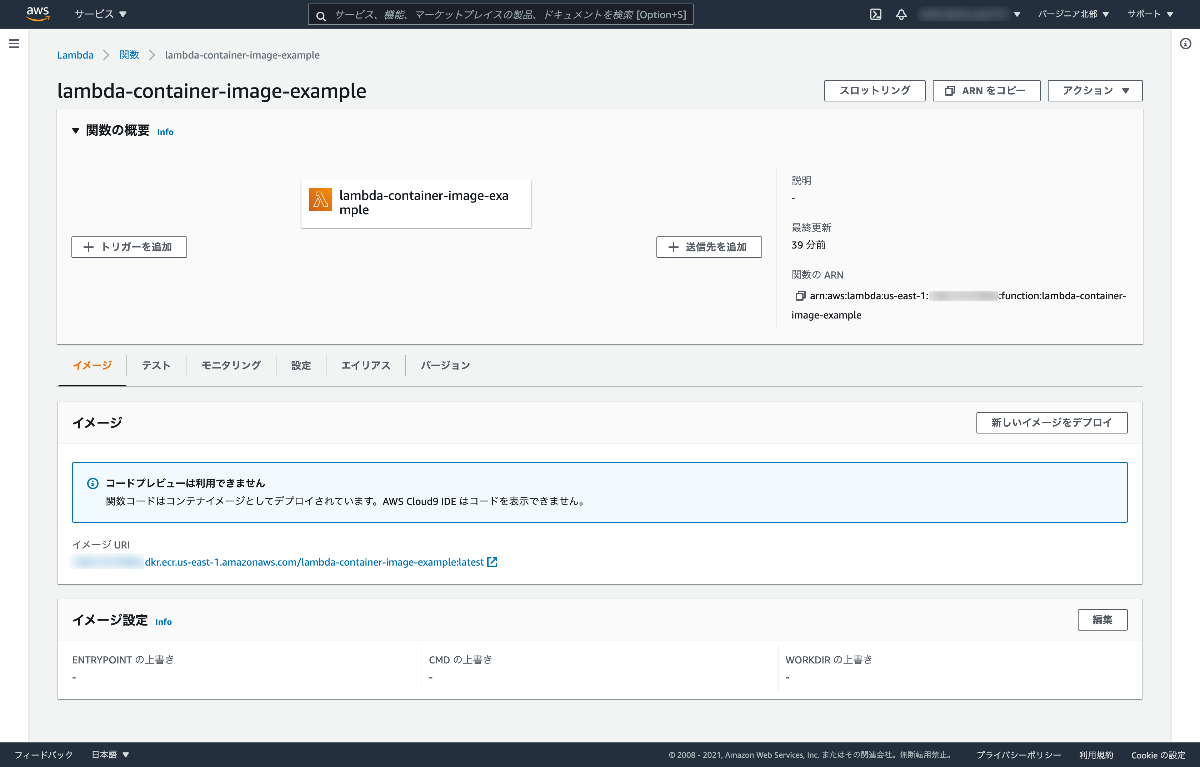The width and height of the screenshot is (1200, 767).
Task: Click the ARN をコピー button
Action: 987,90
